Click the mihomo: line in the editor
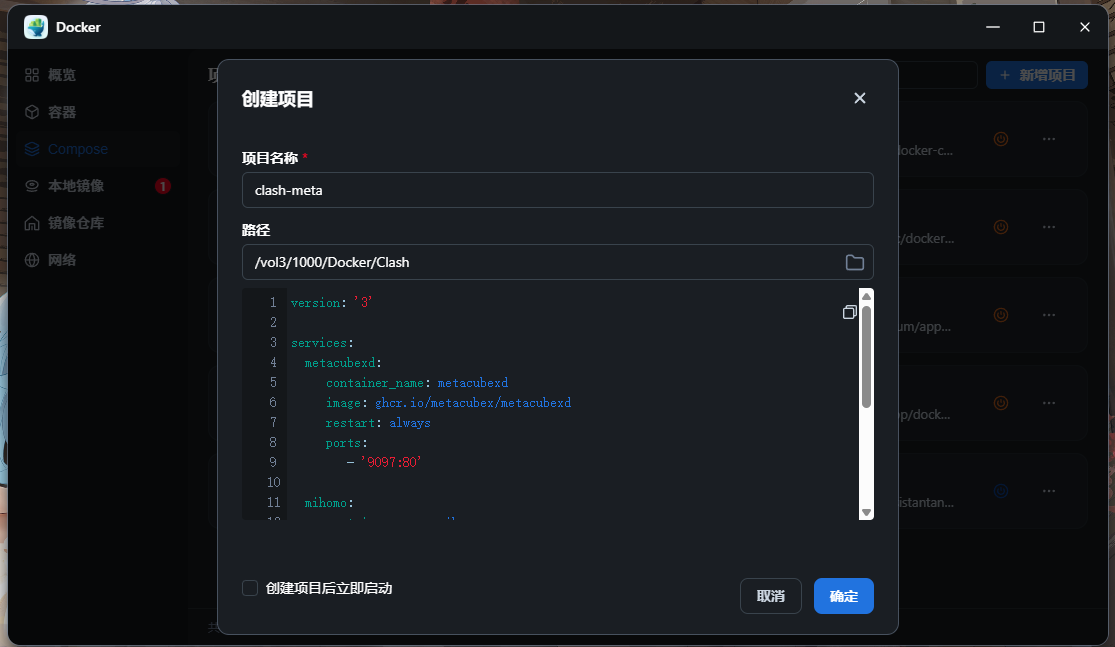 click(x=329, y=503)
